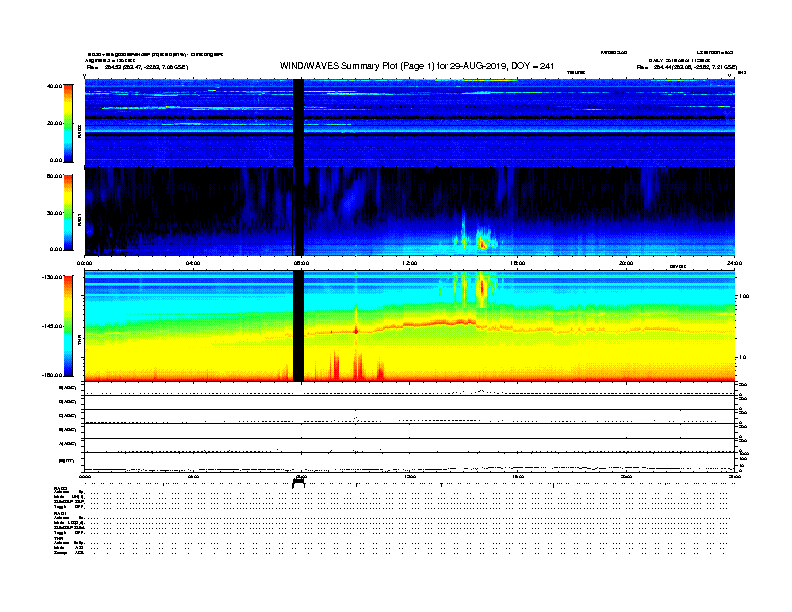The width and height of the screenshot is (792, 612).
Task: Click the 00:00 tick label under RAD1 panel
Action: coord(84,263)
